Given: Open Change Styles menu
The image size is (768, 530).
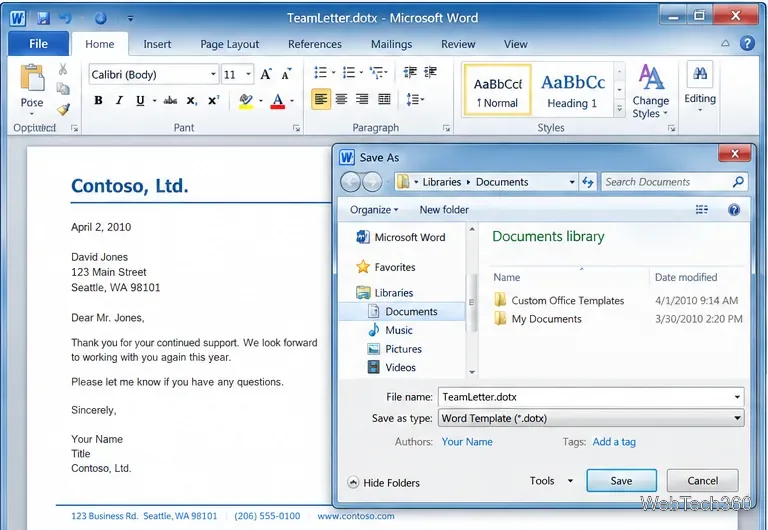Looking at the screenshot, I should pyautogui.click(x=650, y=92).
